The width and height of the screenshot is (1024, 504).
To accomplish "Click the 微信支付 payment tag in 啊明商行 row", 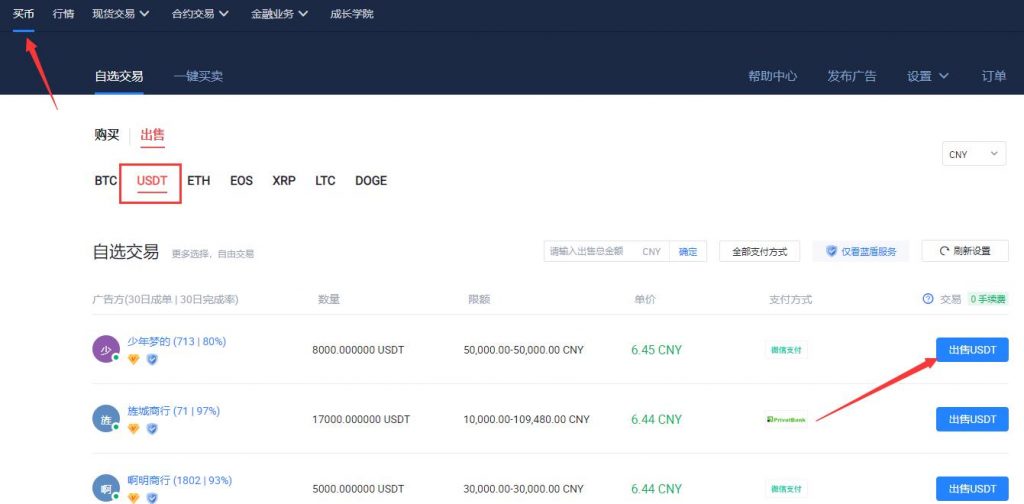I will 786,489.
